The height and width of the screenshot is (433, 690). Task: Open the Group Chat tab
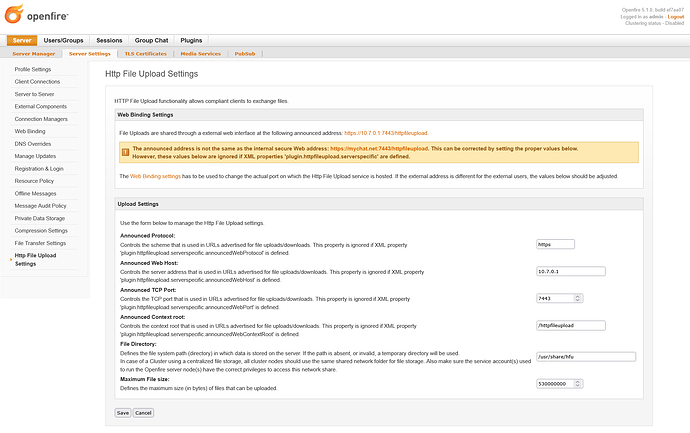tap(151, 40)
